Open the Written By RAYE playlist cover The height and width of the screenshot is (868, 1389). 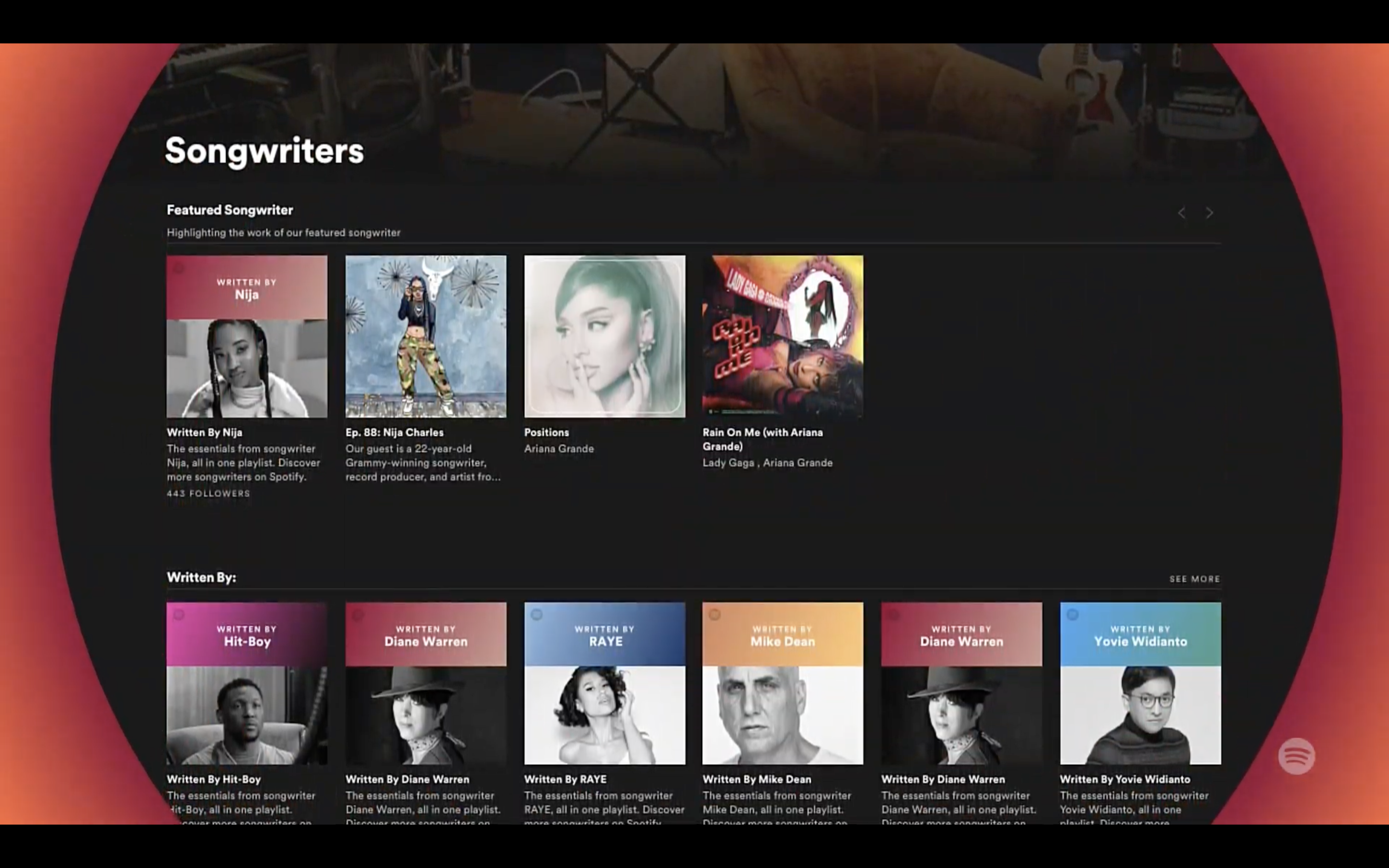pyautogui.click(x=604, y=683)
